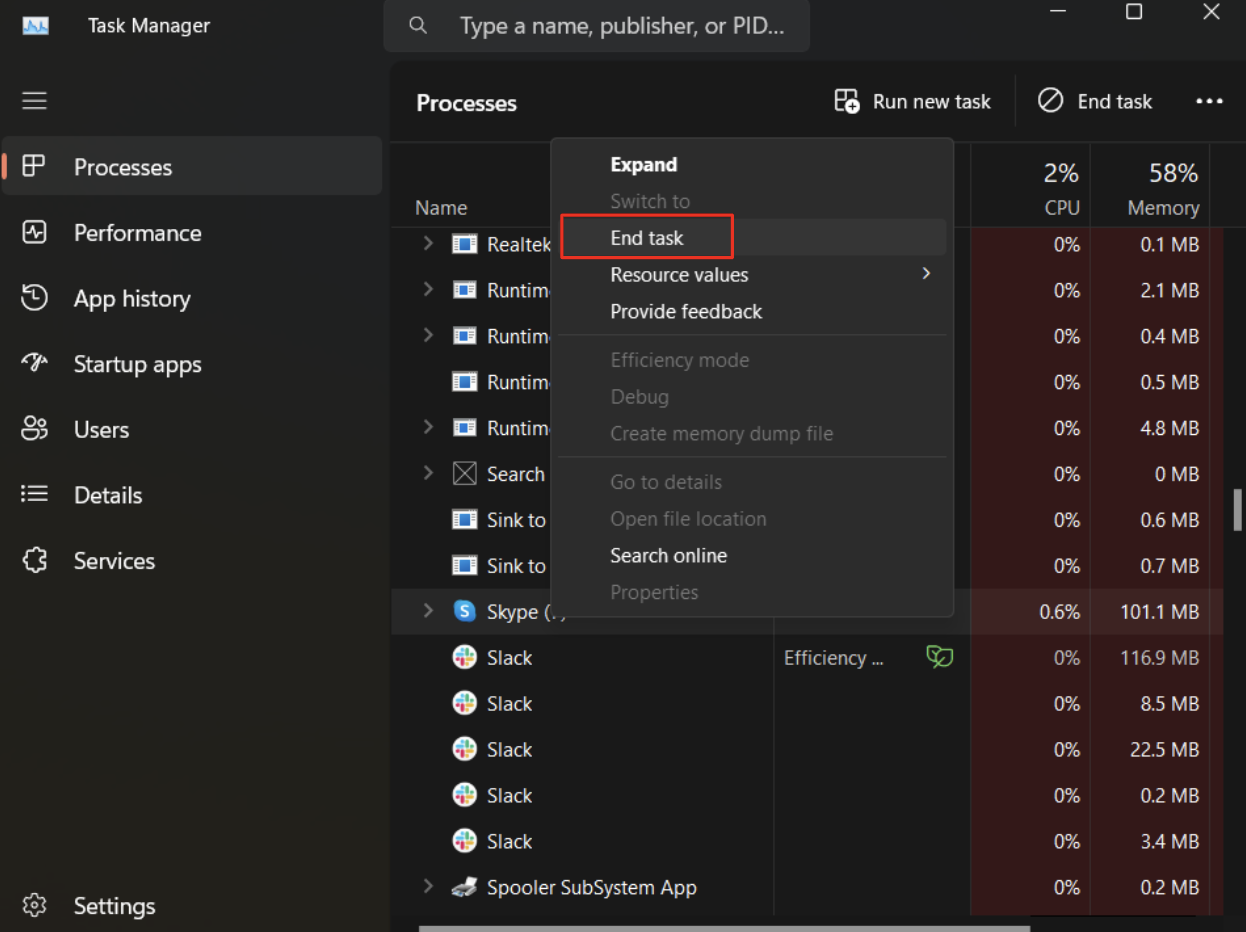Open Startup apps section
This screenshot has height=932, width=1246.
tap(34, 364)
